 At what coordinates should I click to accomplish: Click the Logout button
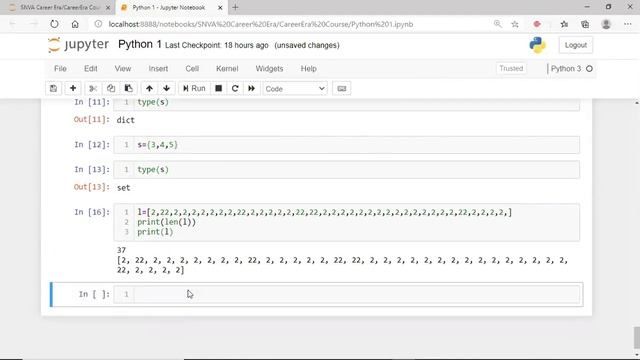point(576,45)
